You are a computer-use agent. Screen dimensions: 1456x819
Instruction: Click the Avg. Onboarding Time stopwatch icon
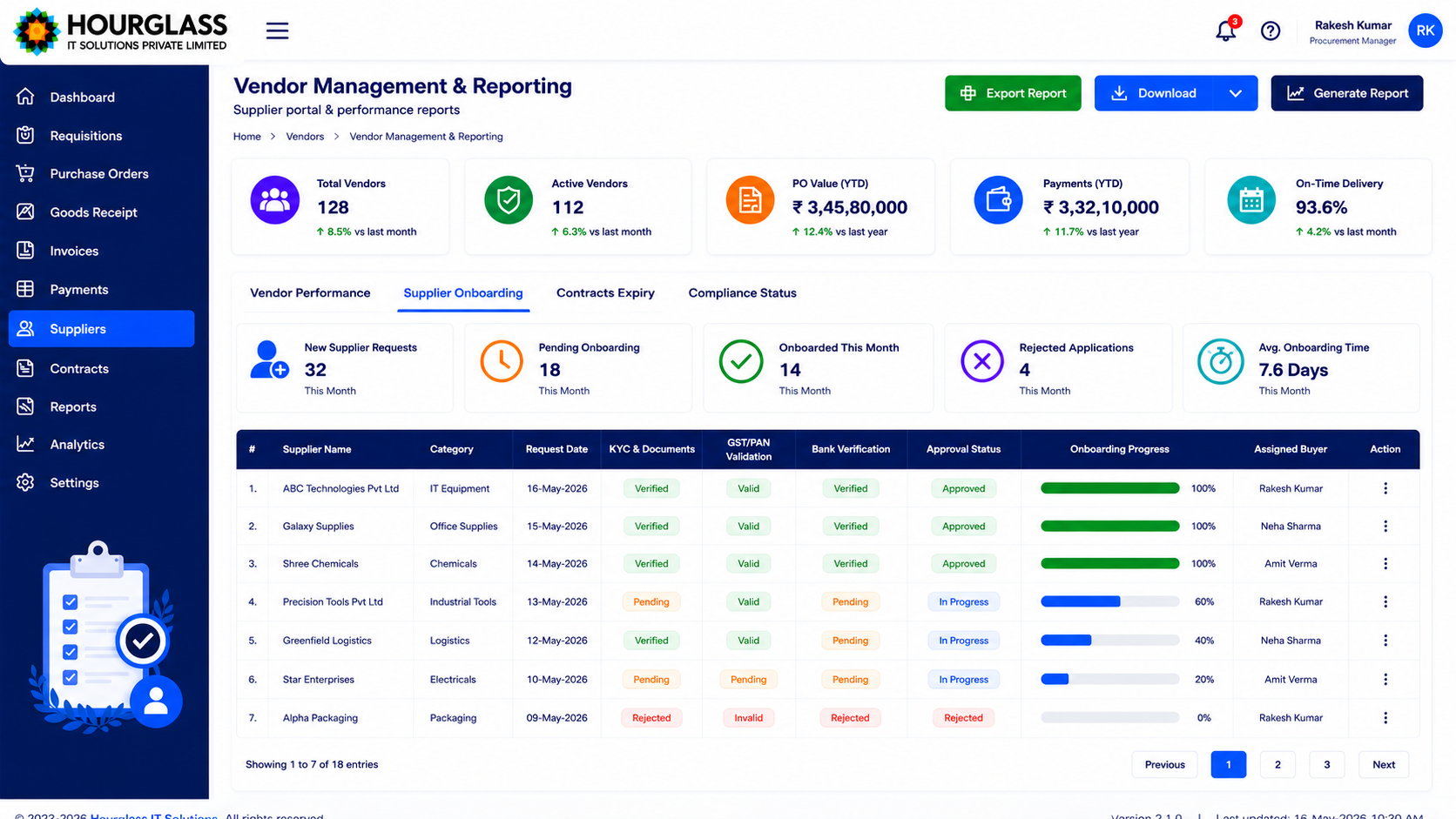(1220, 361)
